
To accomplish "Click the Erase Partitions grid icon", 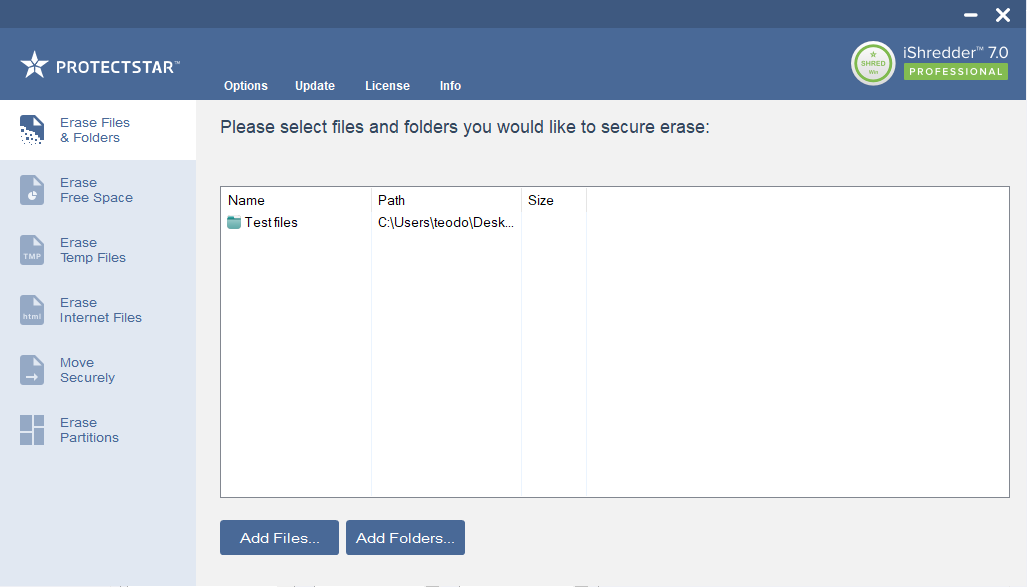I will point(32,430).
